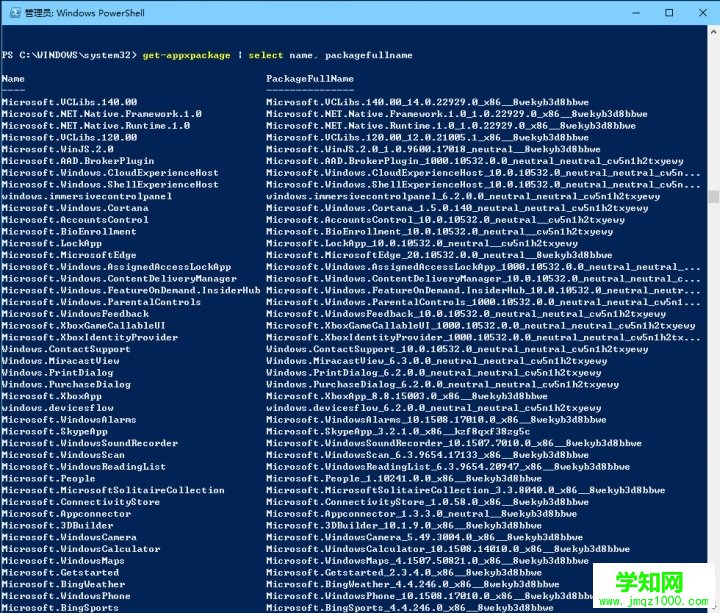This screenshot has width=720, height=613.
Task: Click Microsoft.WindowsSoundRecorder in the Name column
Action: coord(90,443)
